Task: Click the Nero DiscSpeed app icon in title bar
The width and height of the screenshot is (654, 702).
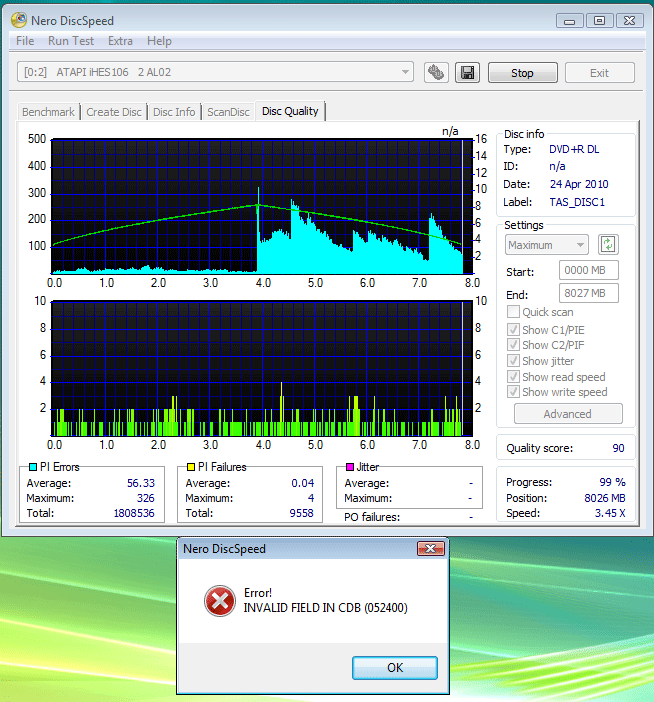Action: tap(19, 20)
